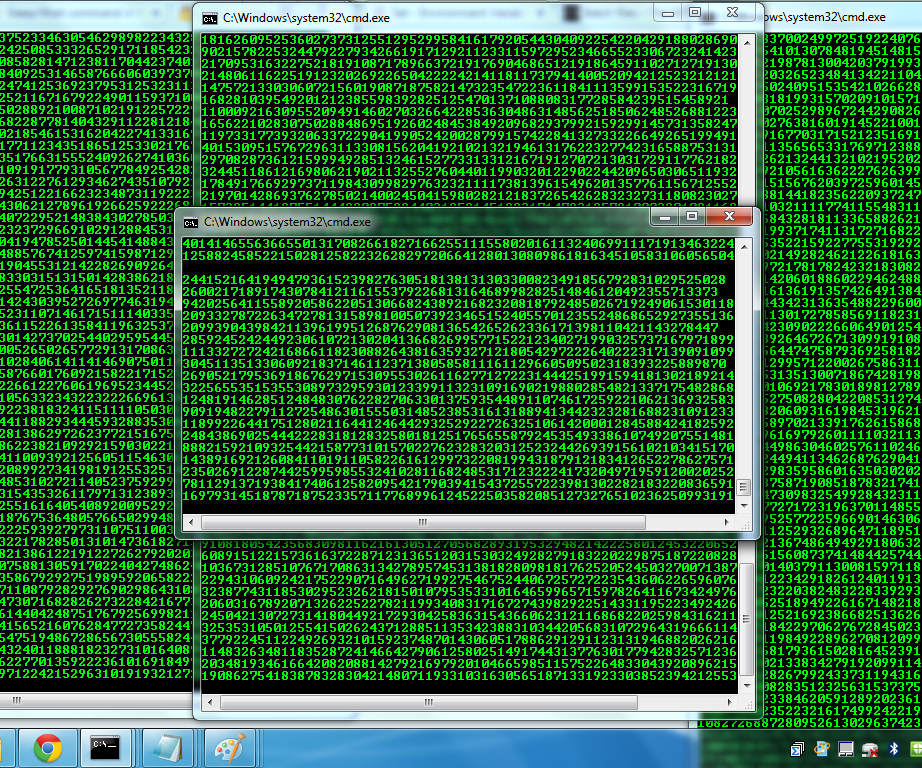
Task: Minimize the background cmd.exe window
Action: click(666, 14)
